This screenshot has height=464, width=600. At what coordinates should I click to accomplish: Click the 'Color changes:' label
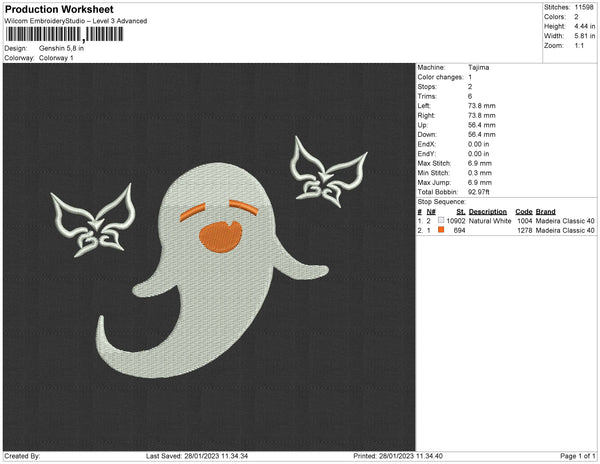click(440, 77)
